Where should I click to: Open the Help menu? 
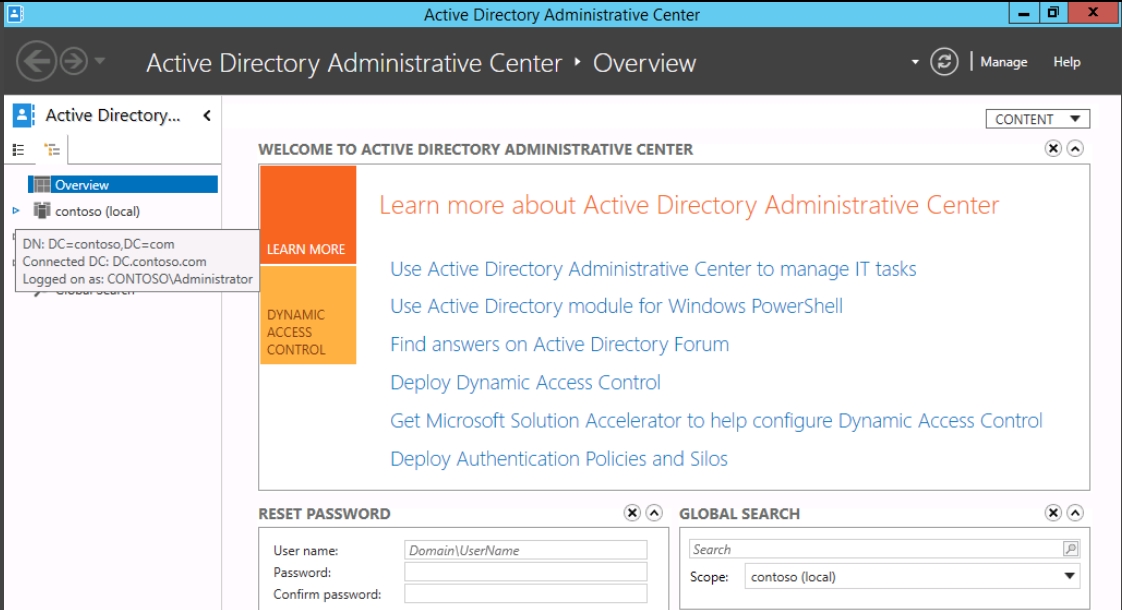(x=1066, y=62)
